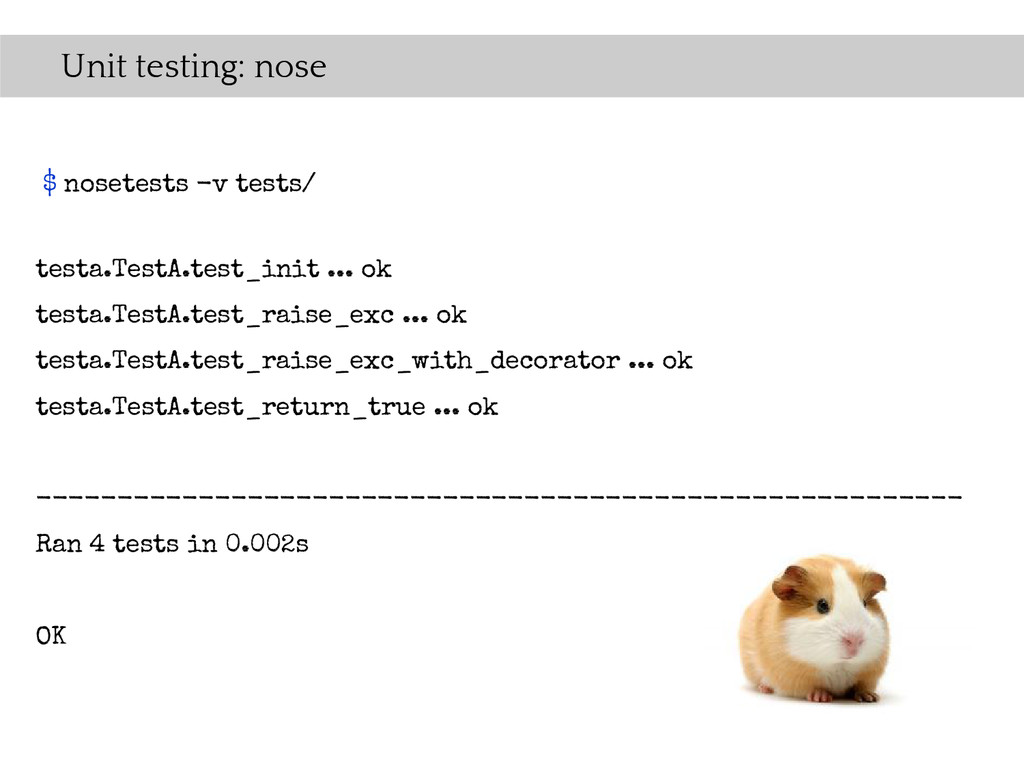Select the 'nosetests' command word
This screenshot has height=768, width=1024.
(126, 184)
